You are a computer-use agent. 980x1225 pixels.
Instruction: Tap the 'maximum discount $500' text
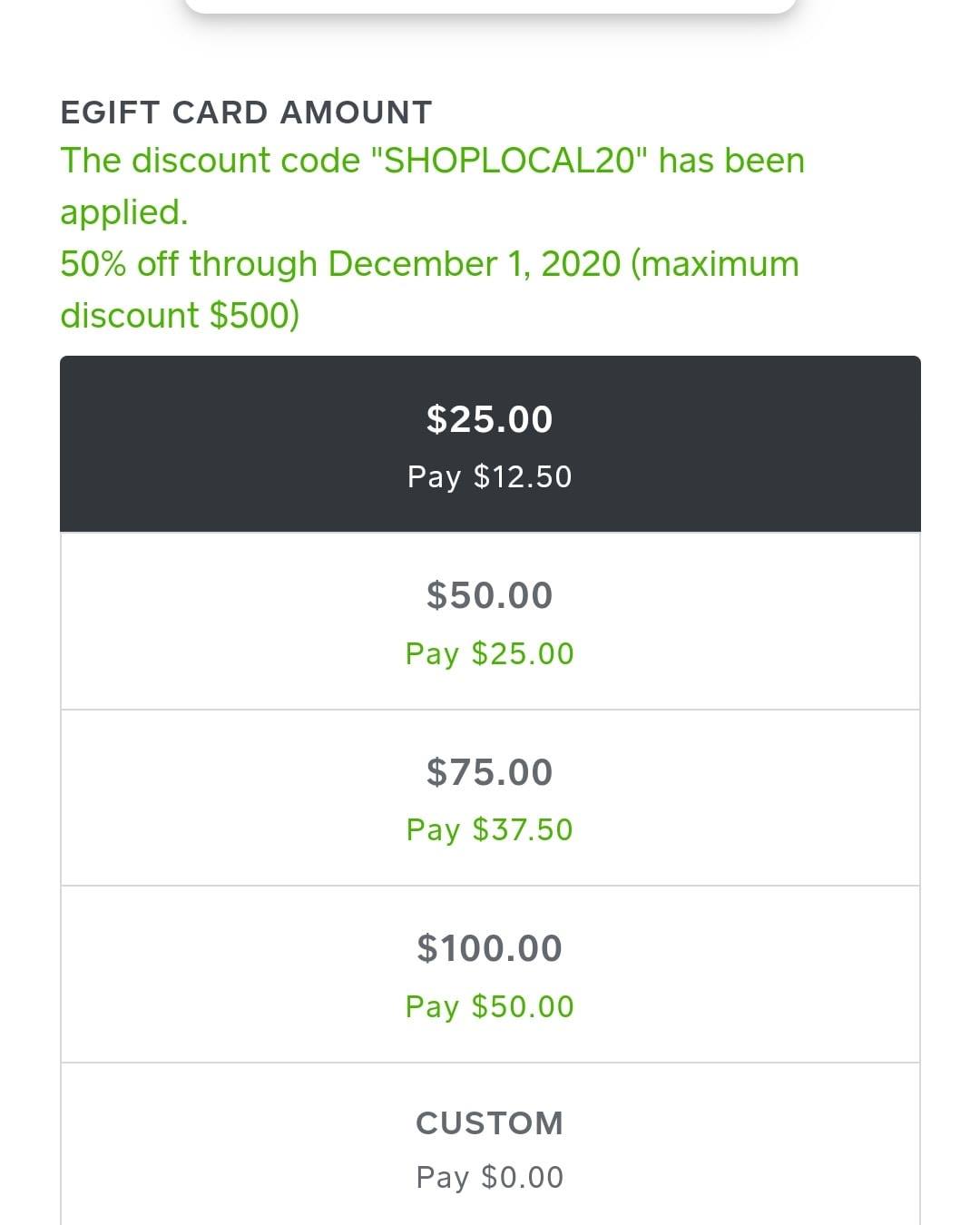pos(430,289)
